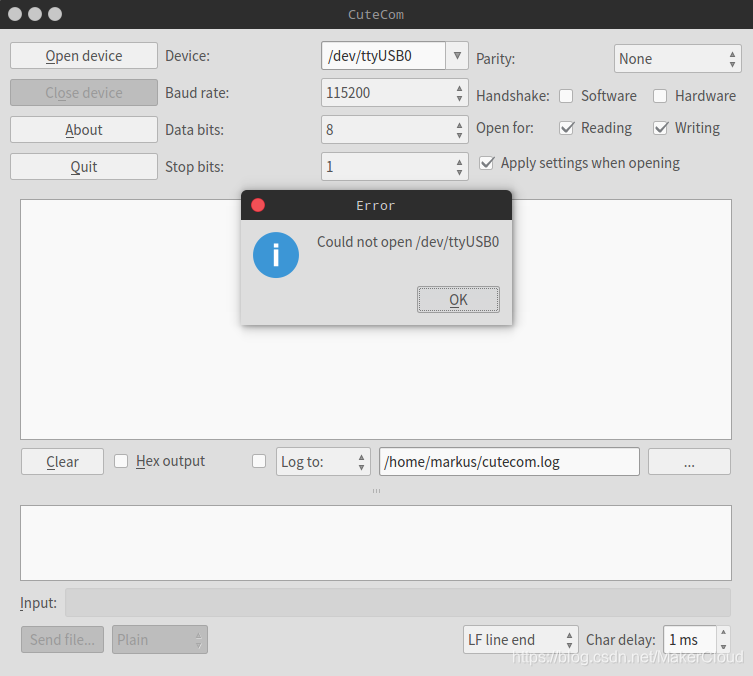Browse for log file with ... button
This screenshot has width=753, height=676.
(689, 461)
